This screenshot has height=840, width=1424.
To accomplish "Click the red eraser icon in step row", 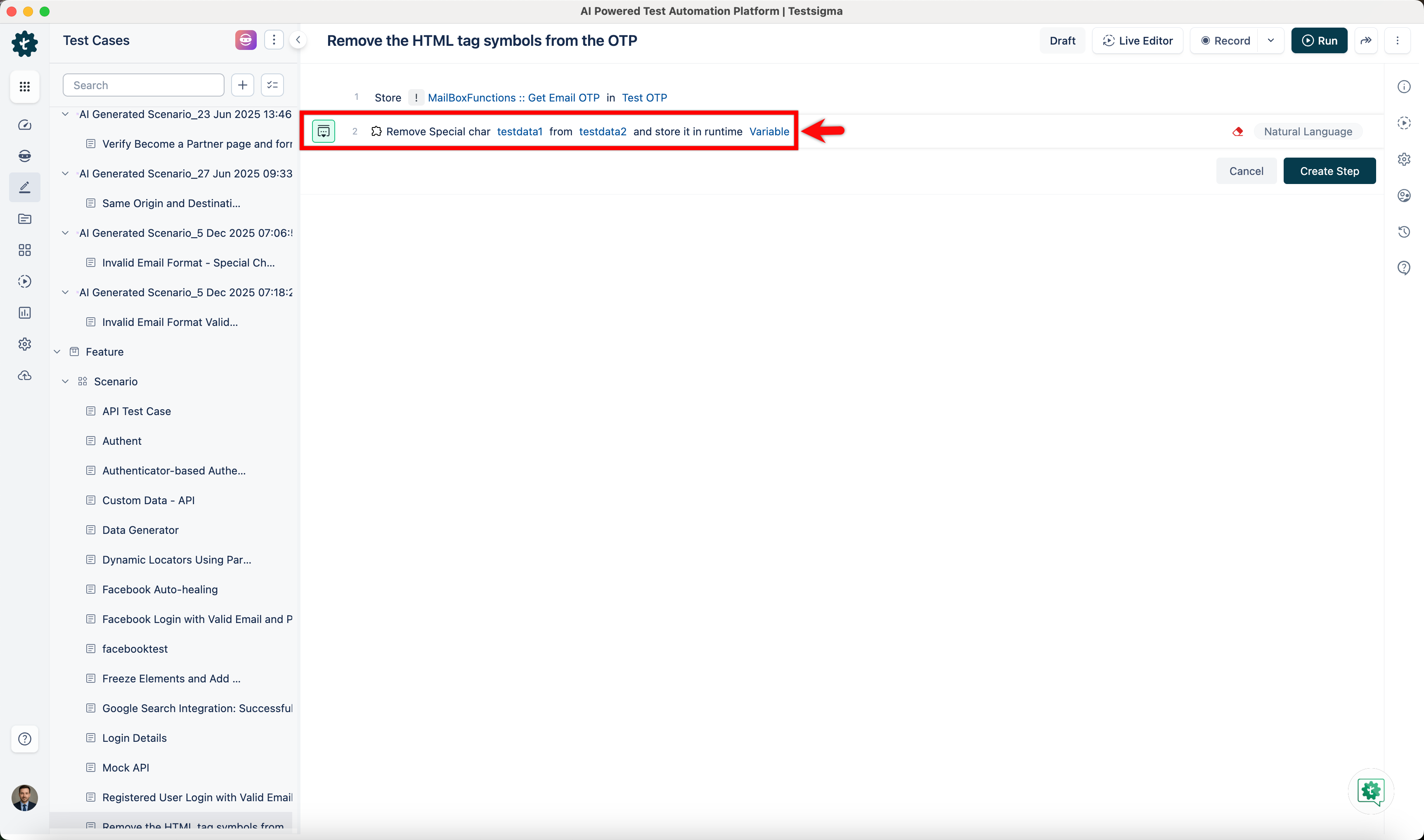I will 1238,131.
